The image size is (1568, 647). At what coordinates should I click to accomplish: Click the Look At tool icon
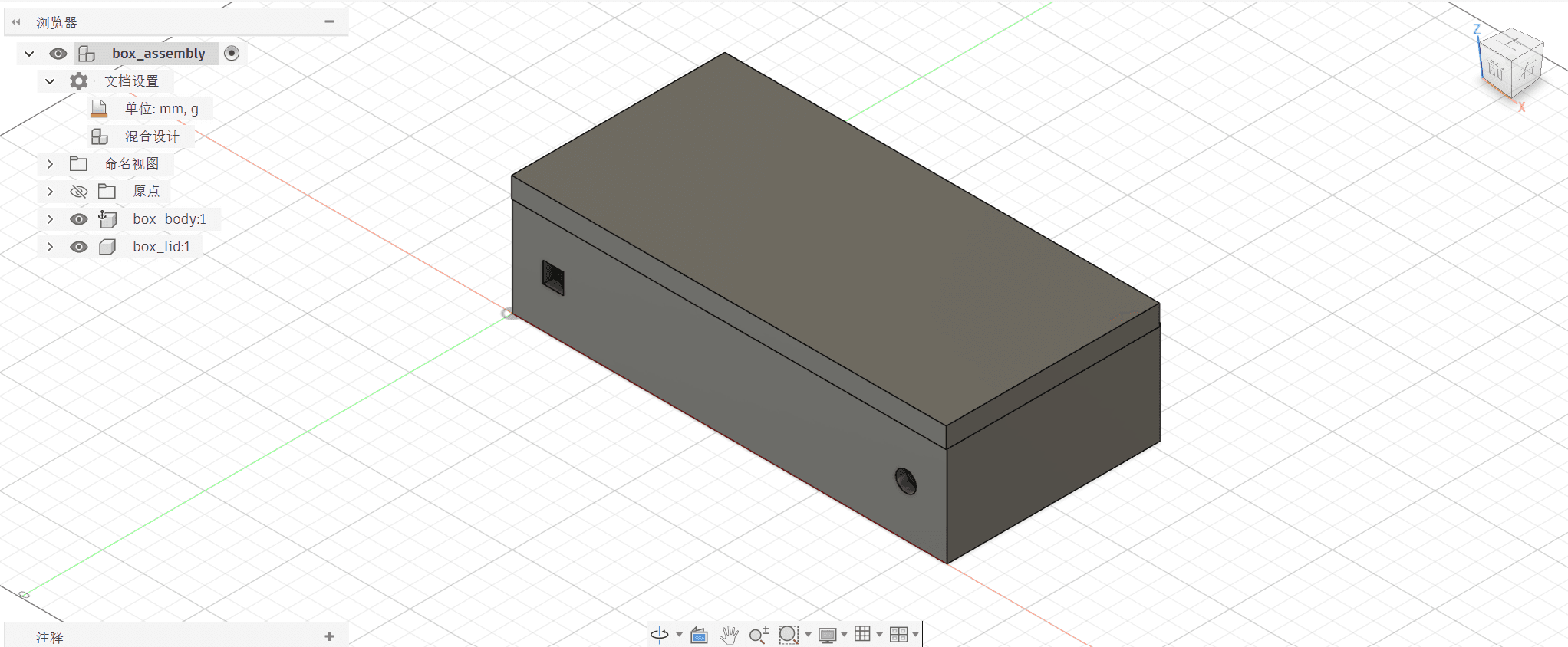[x=699, y=634]
